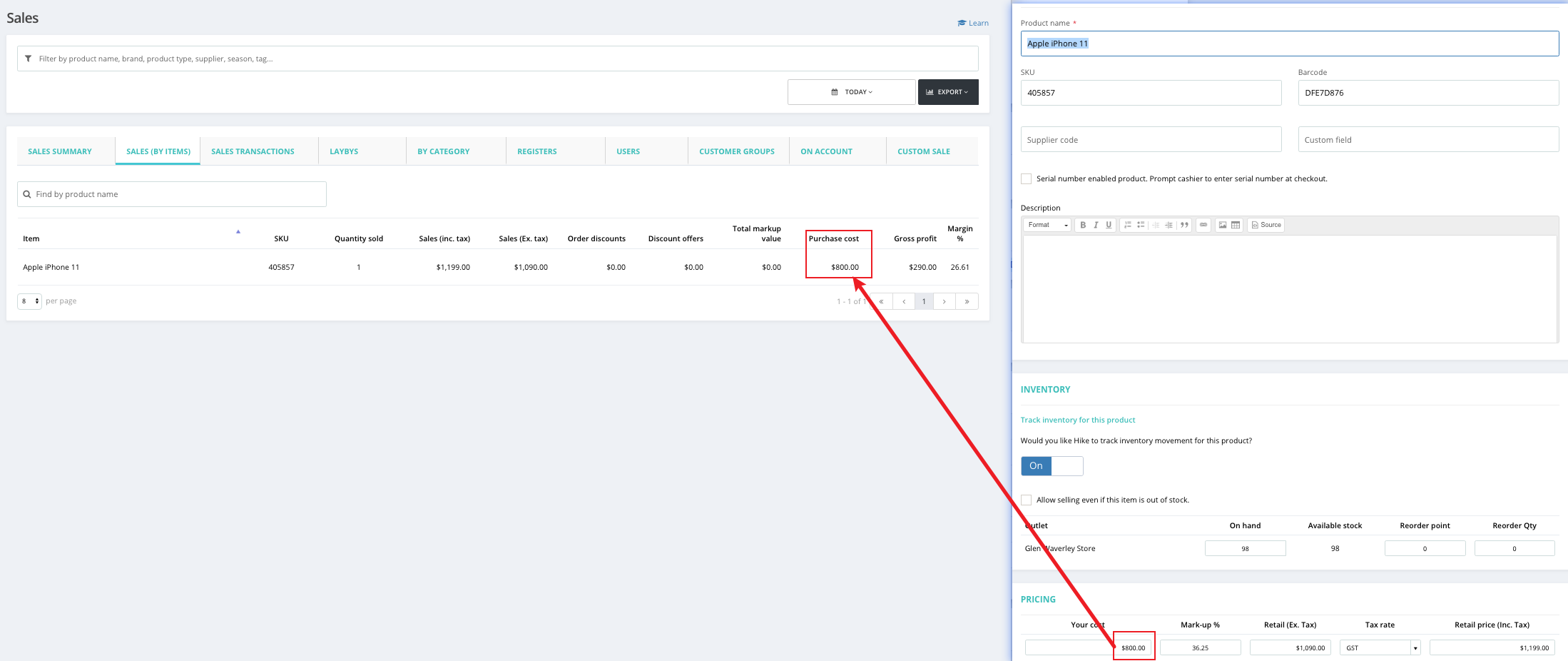Click the SKU input field

click(x=1151, y=93)
